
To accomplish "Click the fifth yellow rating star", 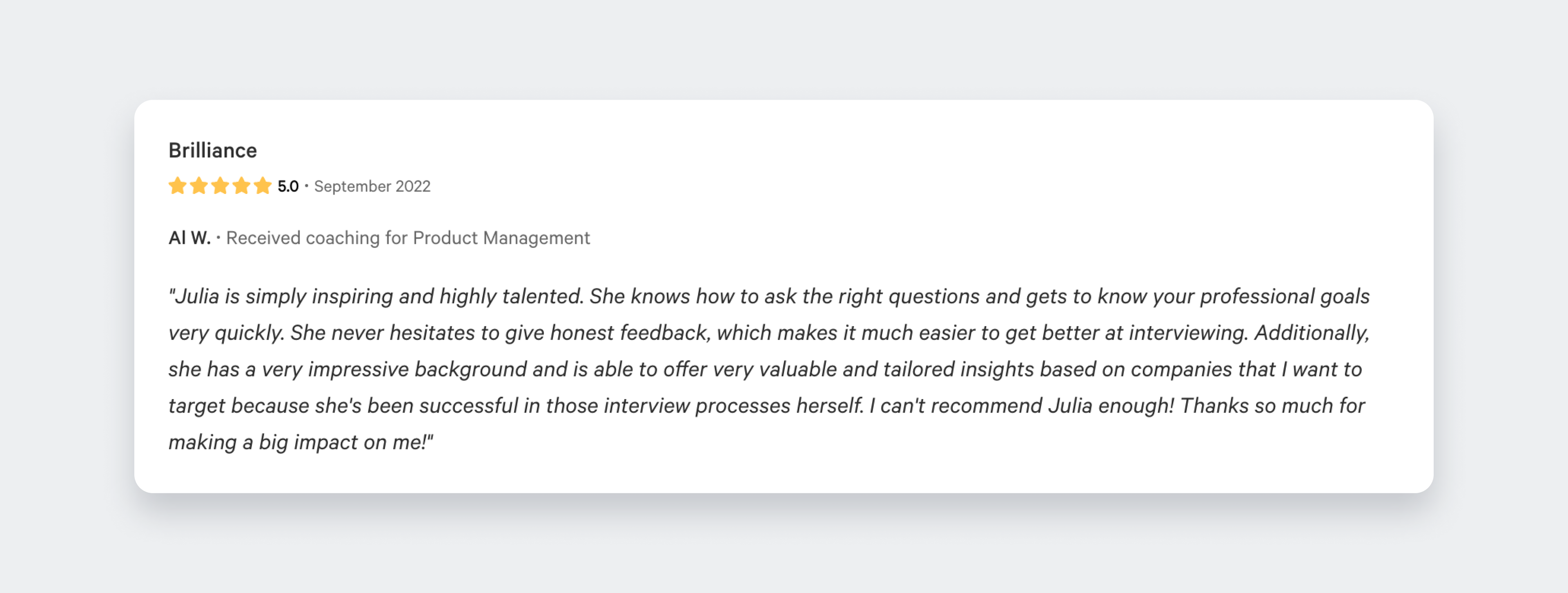I will tap(262, 186).
